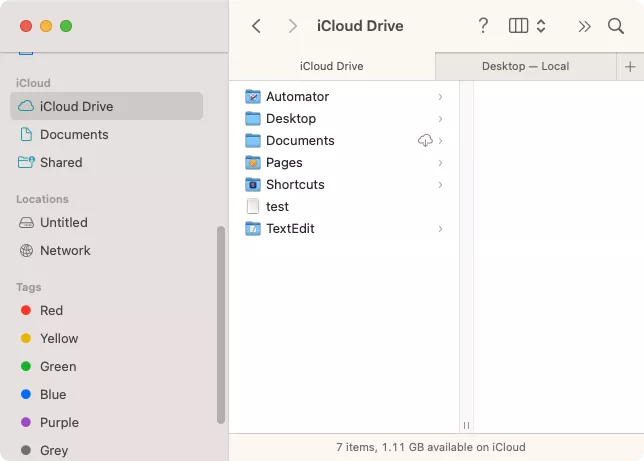Select the Red tag

click(51, 310)
